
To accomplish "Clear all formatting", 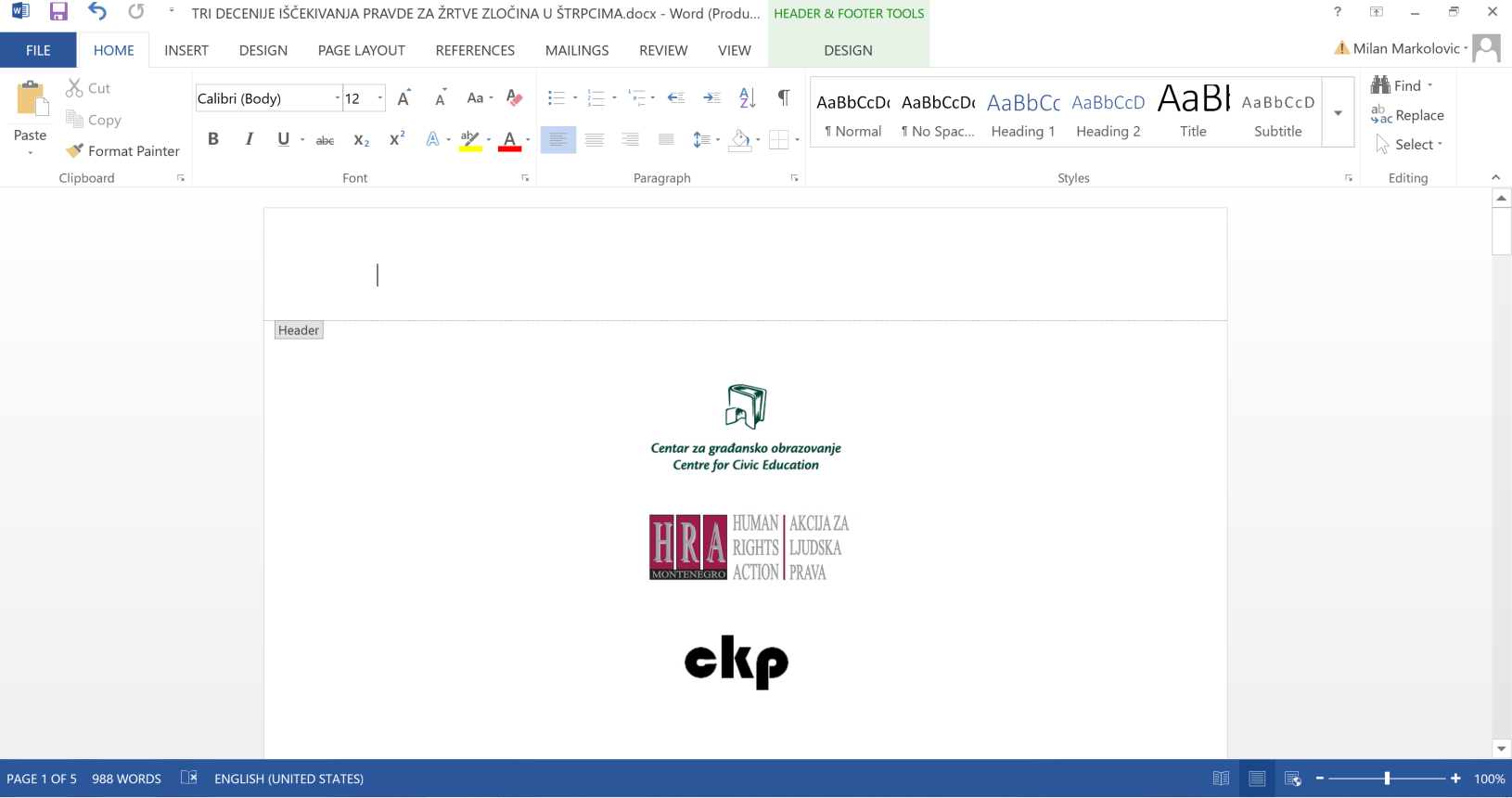I will click(514, 98).
